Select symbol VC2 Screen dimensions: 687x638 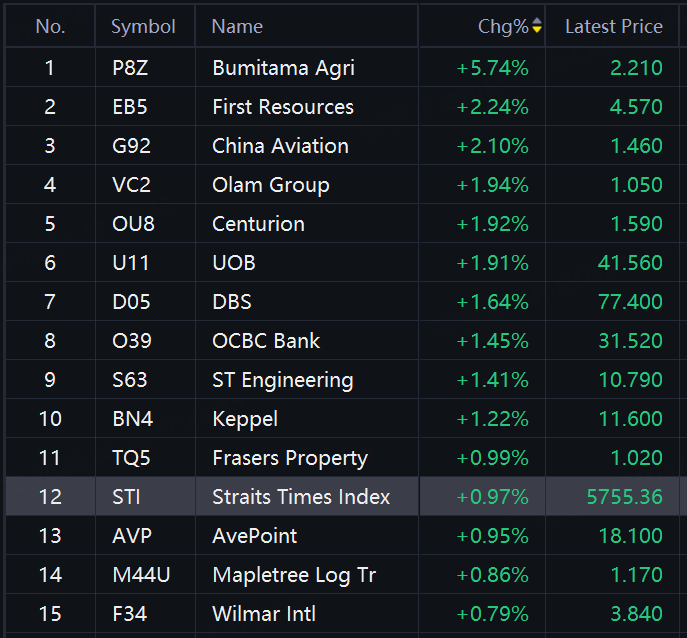(x=131, y=185)
